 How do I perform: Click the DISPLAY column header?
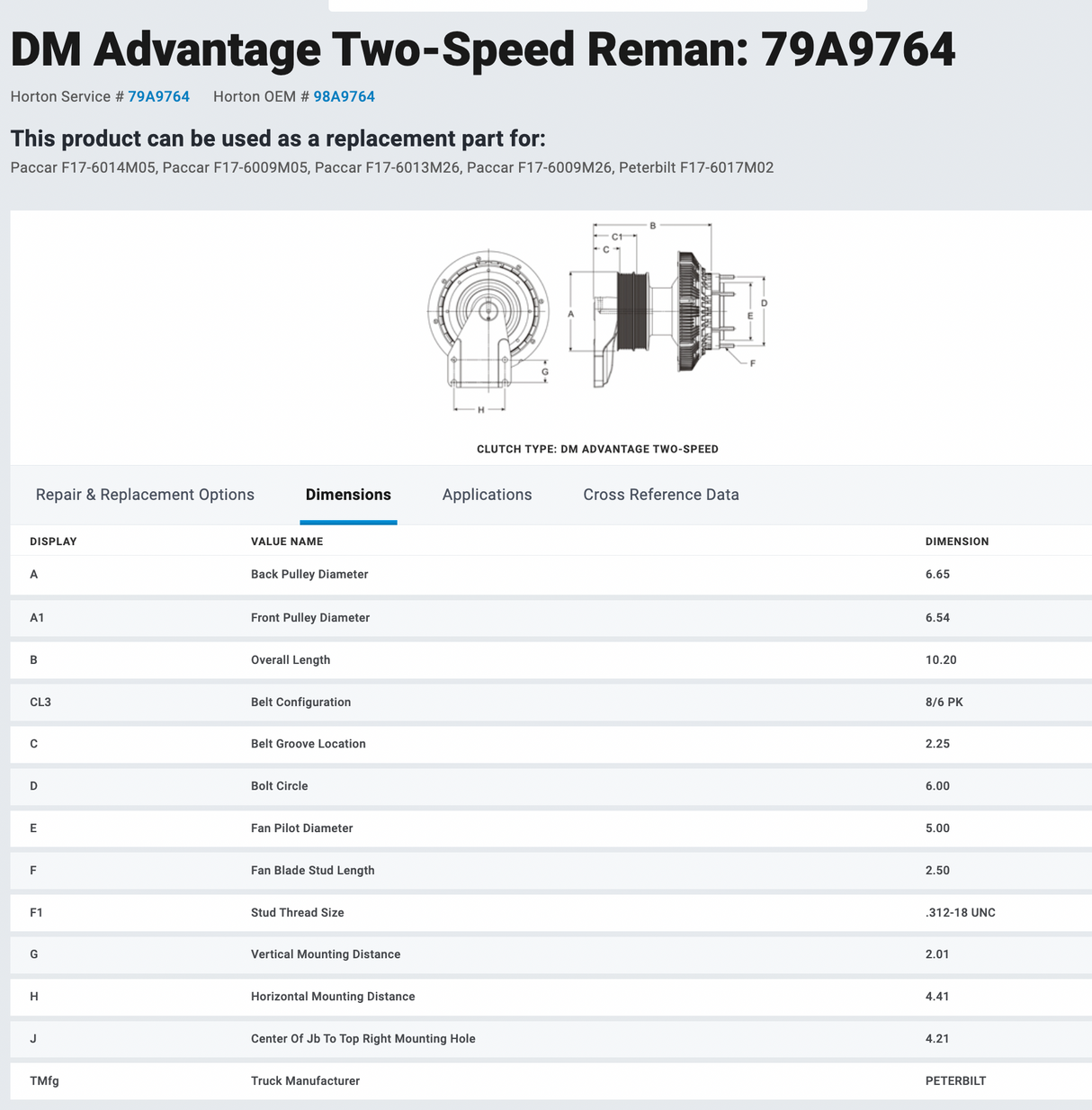pyautogui.click(x=53, y=542)
